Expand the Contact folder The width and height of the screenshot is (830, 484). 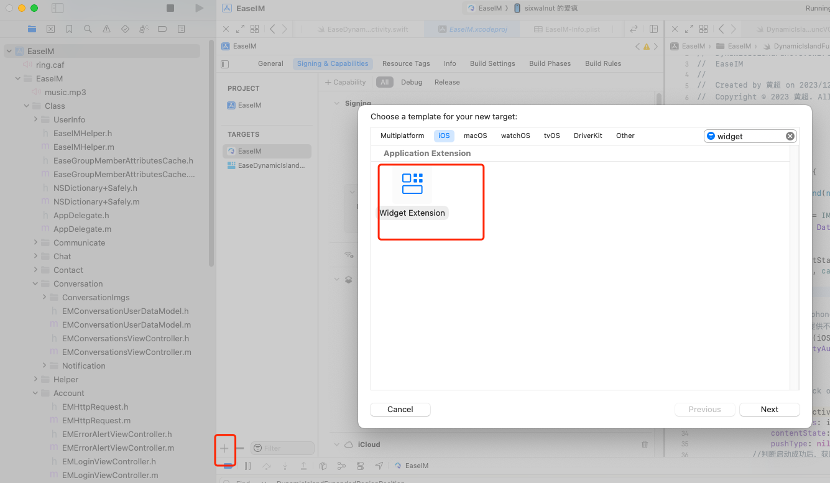coord(35,270)
